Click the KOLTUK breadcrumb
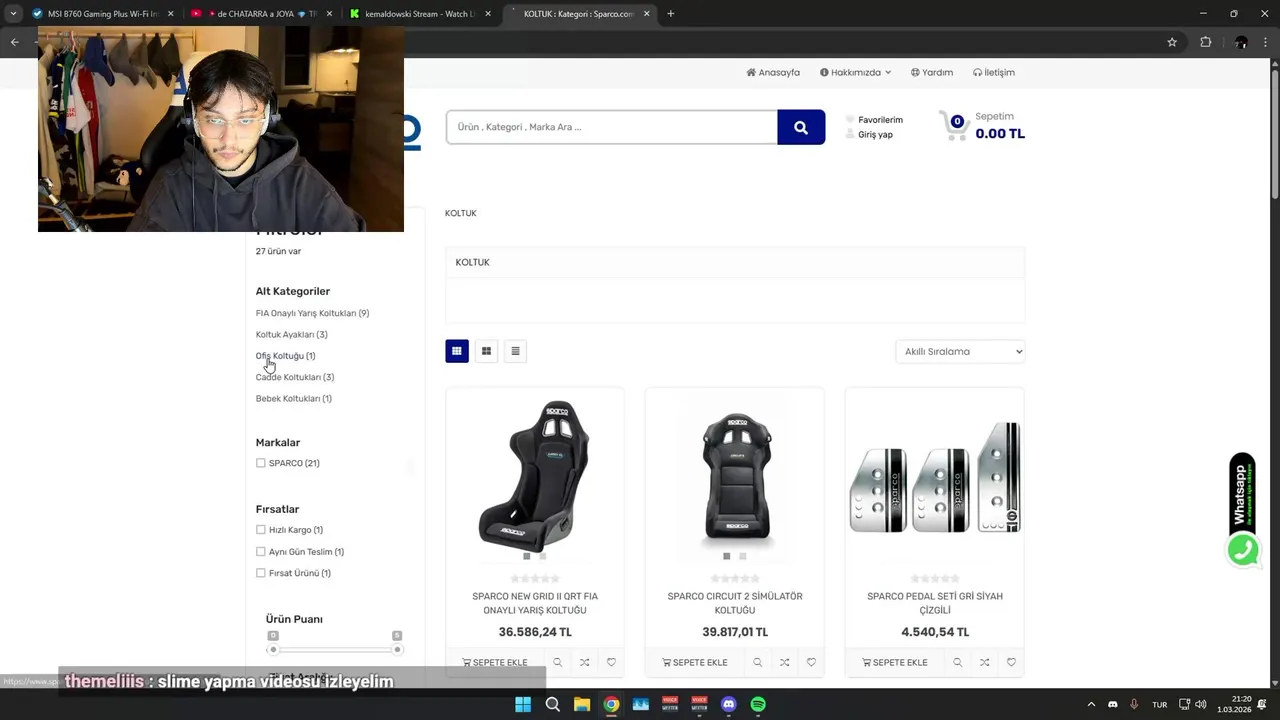This screenshot has height=720, width=1280. pos(461,213)
